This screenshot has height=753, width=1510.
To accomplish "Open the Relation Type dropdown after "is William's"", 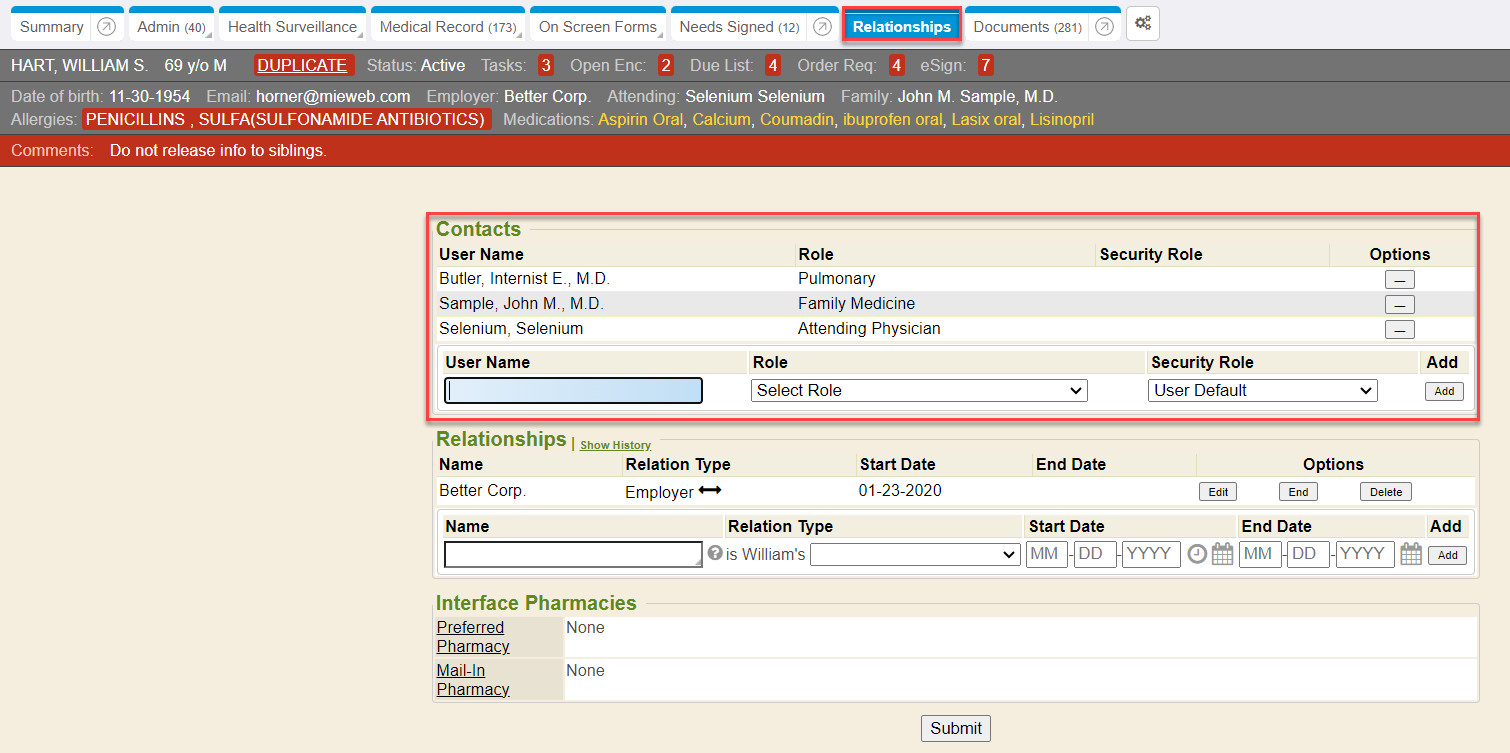I will [x=915, y=555].
